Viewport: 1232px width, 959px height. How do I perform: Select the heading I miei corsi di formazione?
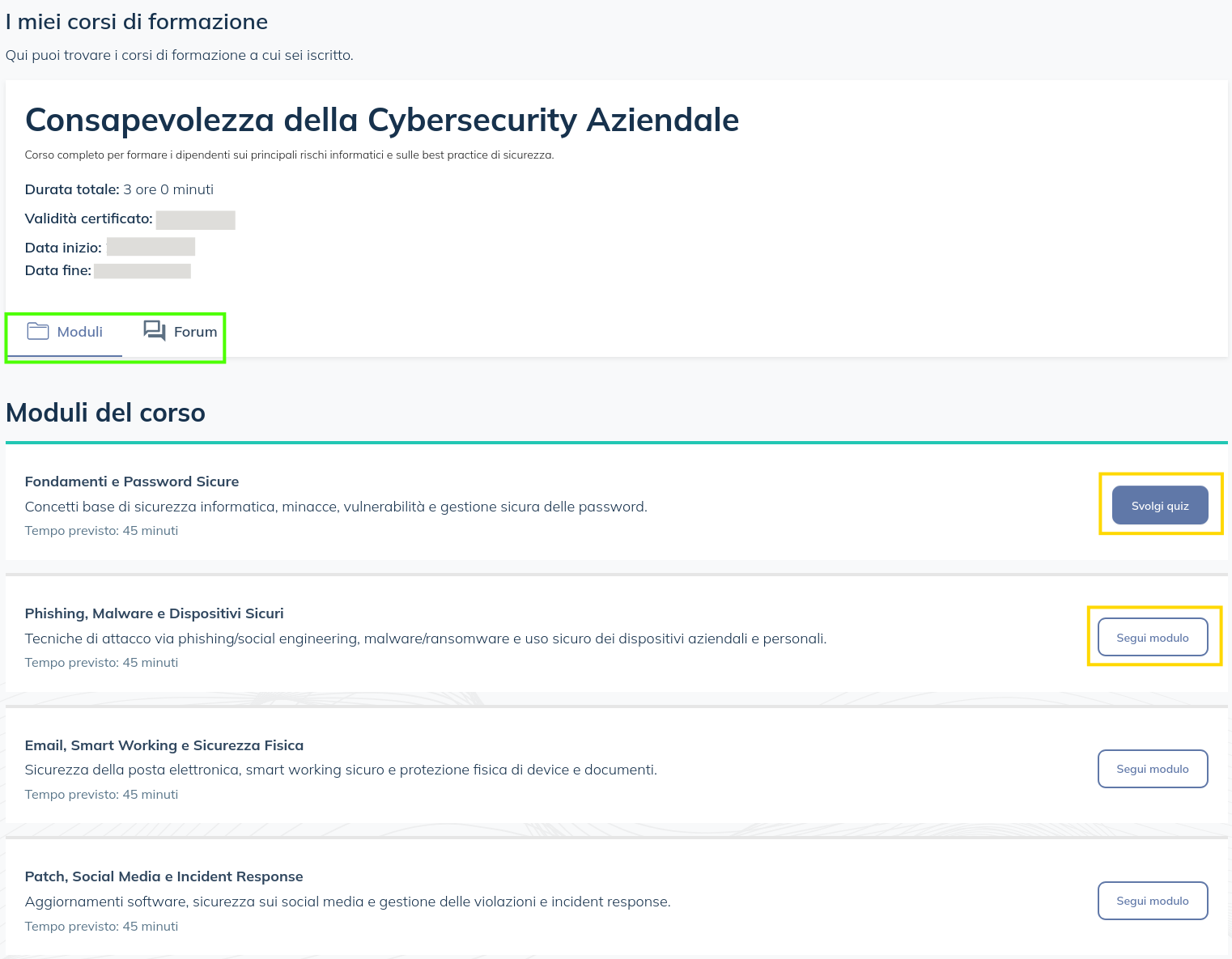tap(137, 21)
